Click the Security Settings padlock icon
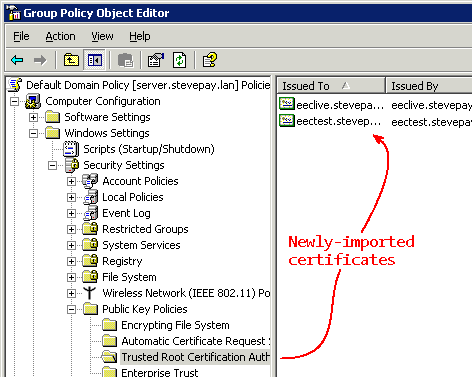Viewport: 472px width, 377px height. (72, 165)
